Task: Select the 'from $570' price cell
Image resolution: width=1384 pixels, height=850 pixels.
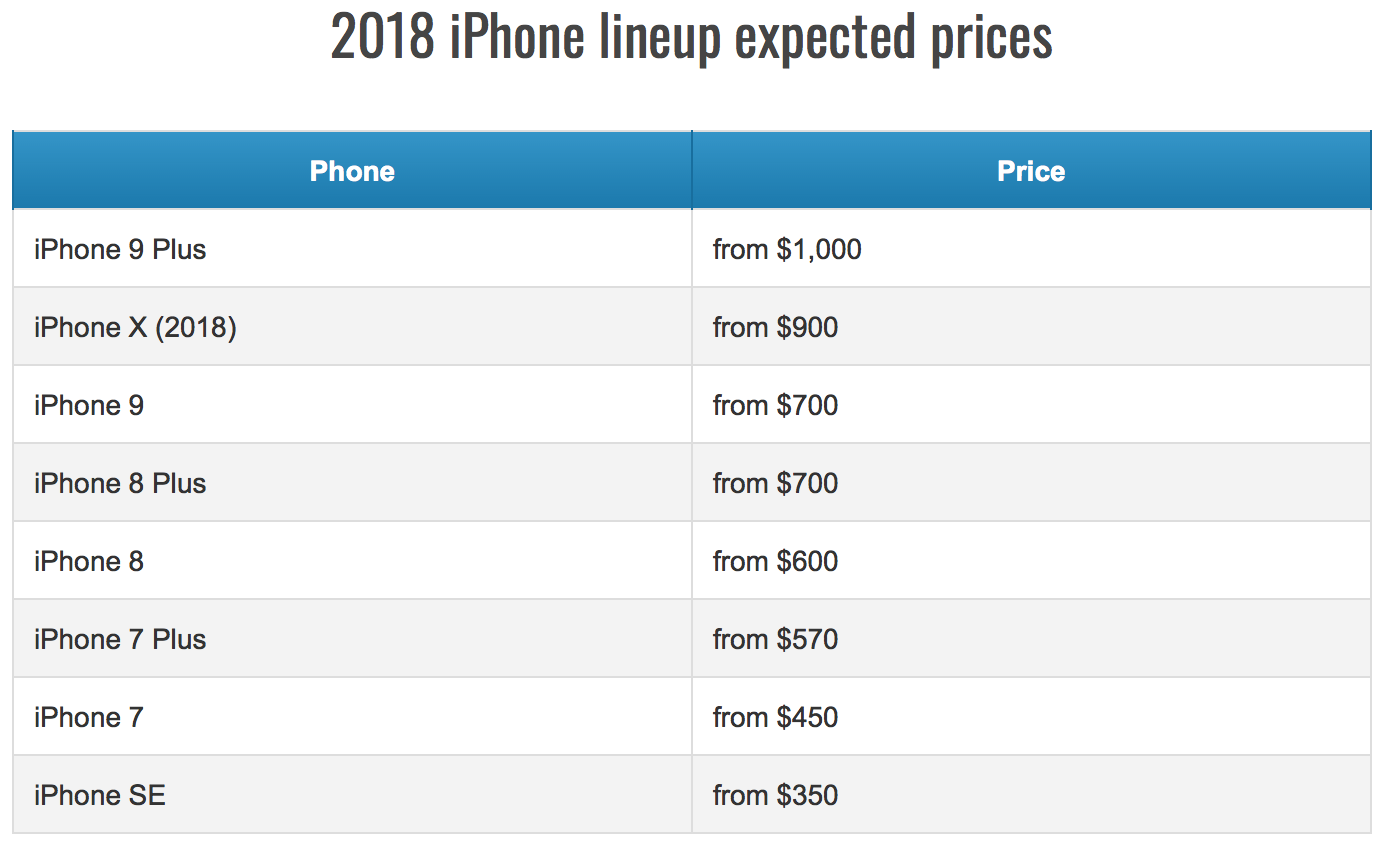Action: (775, 639)
